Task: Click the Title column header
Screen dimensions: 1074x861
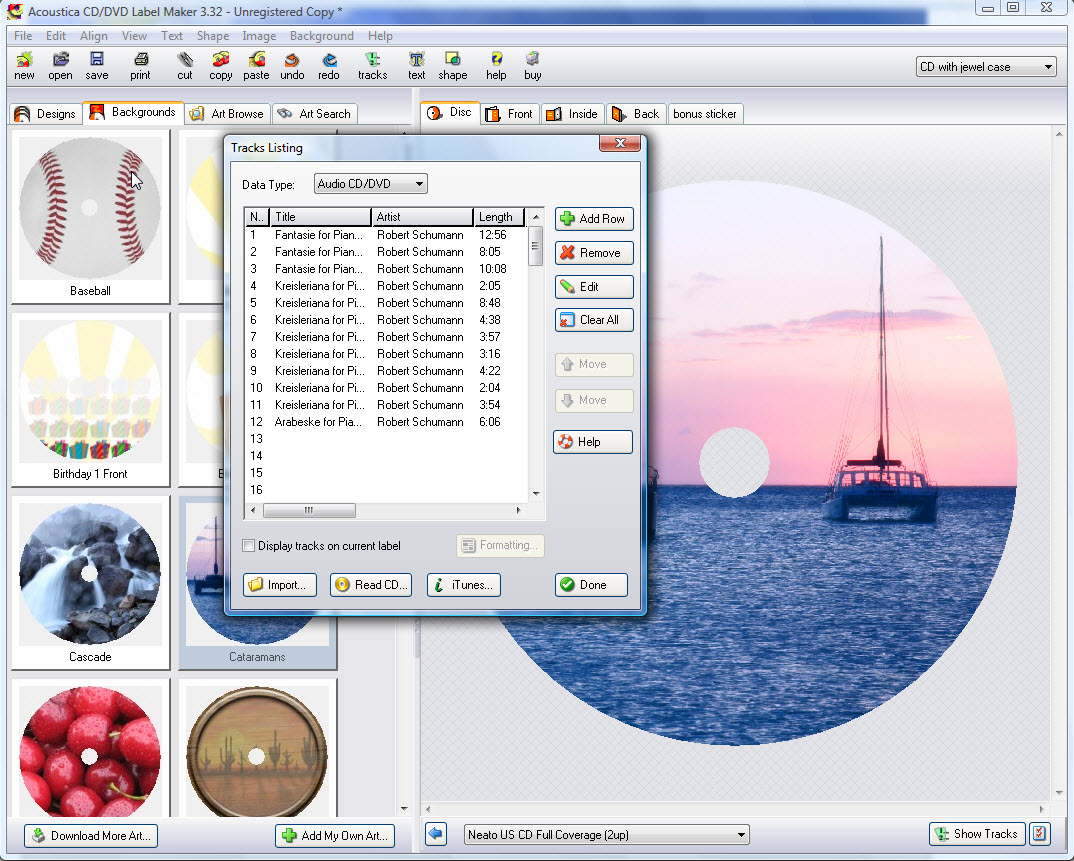Action: click(321, 217)
